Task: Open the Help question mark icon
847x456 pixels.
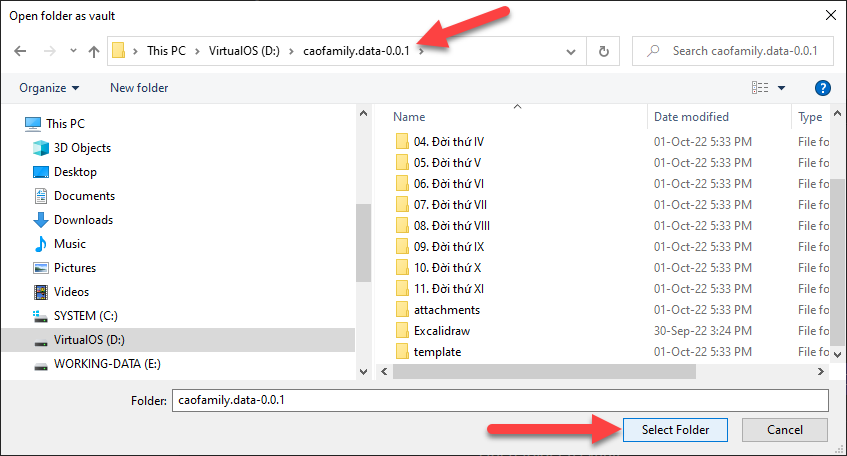Action: [x=823, y=88]
